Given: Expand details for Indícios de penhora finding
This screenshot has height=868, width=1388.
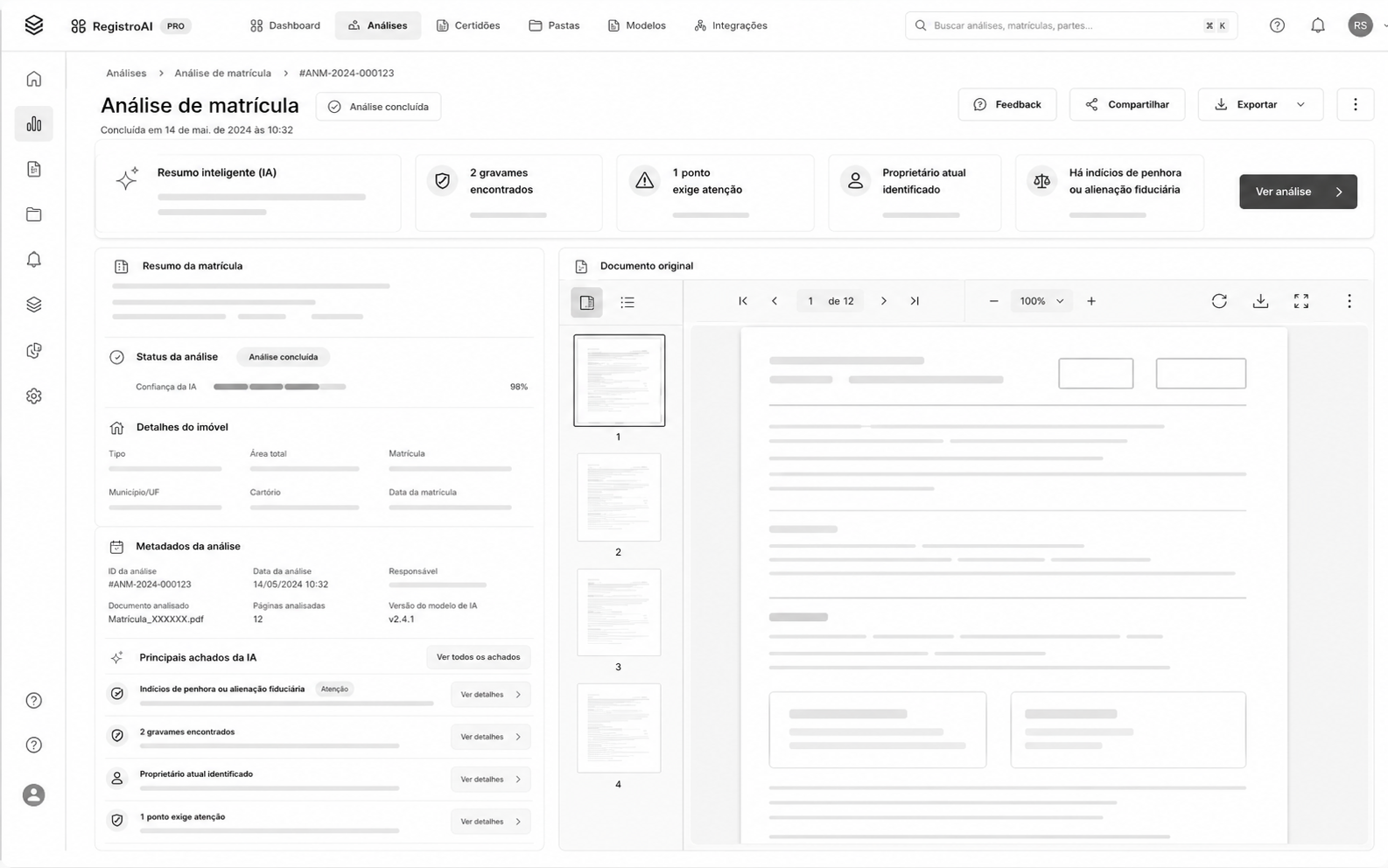Looking at the screenshot, I should click(491, 695).
